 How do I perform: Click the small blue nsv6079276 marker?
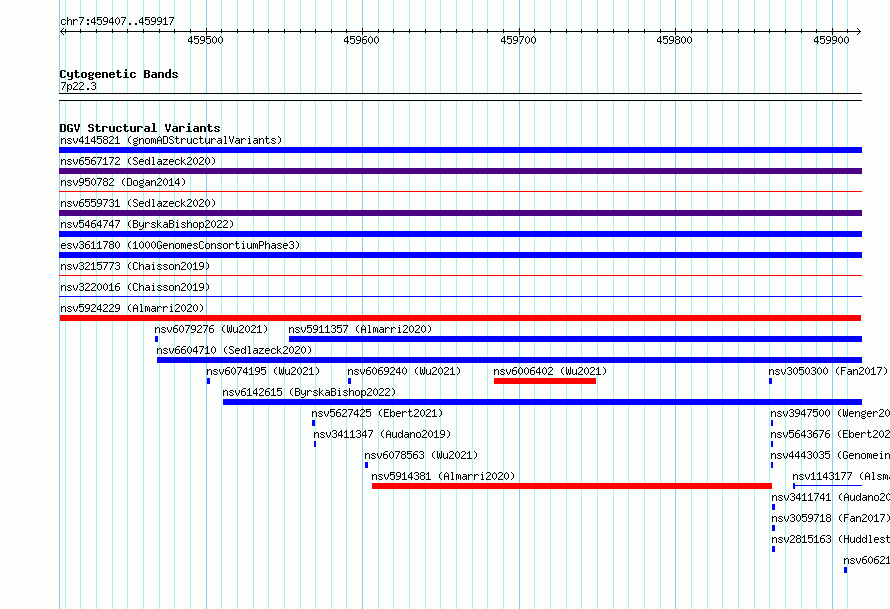(x=157, y=339)
